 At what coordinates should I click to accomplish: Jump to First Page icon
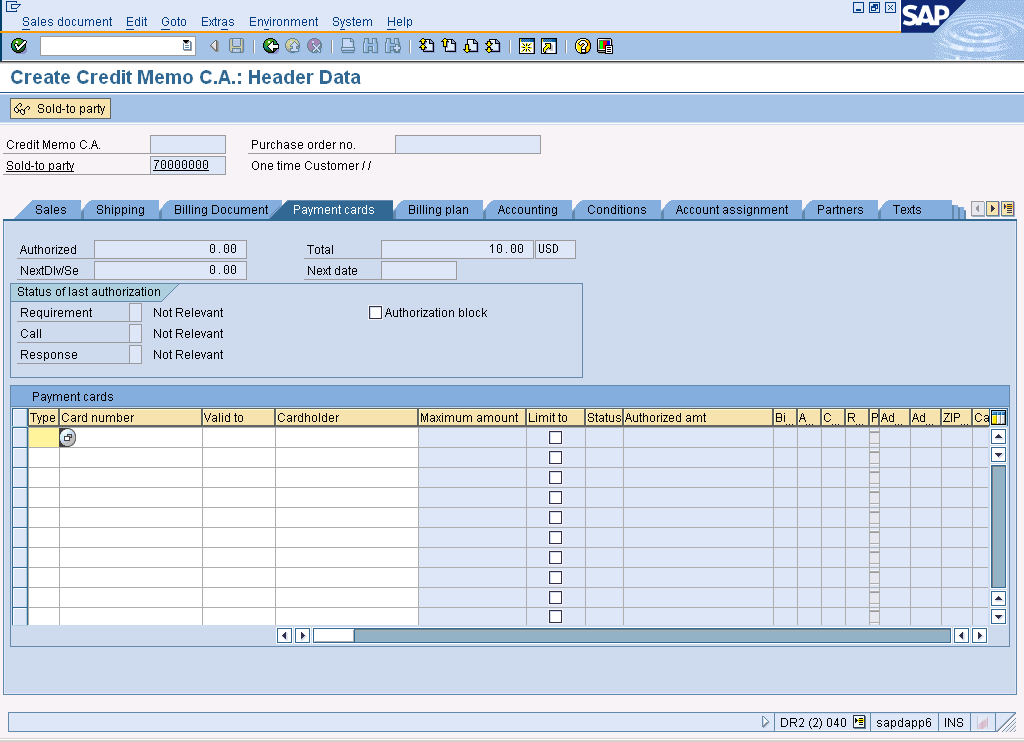426,46
